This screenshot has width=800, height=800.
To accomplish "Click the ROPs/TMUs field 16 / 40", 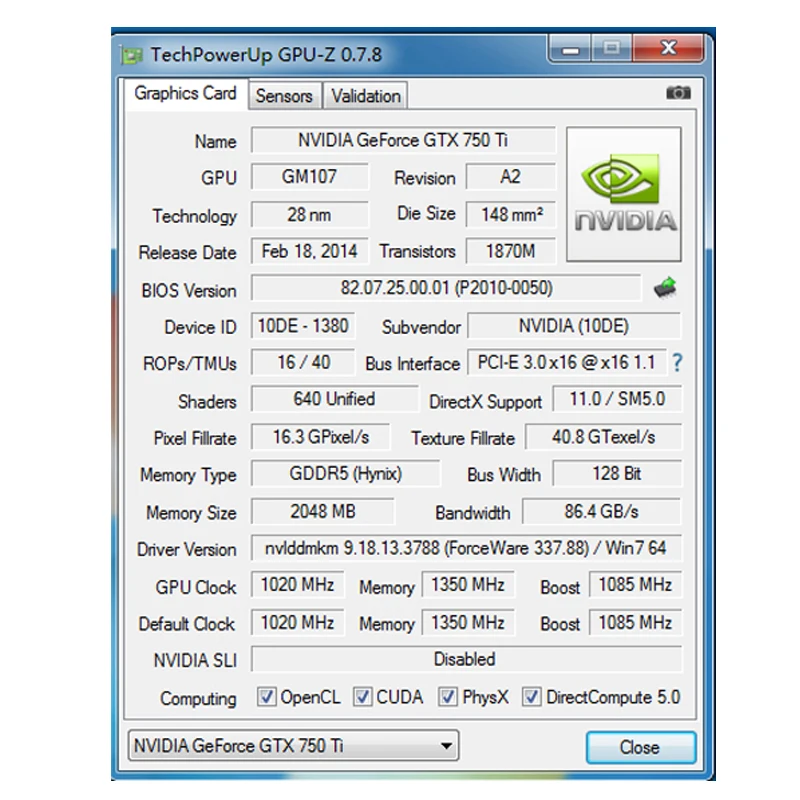I will click(x=303, y=363).
